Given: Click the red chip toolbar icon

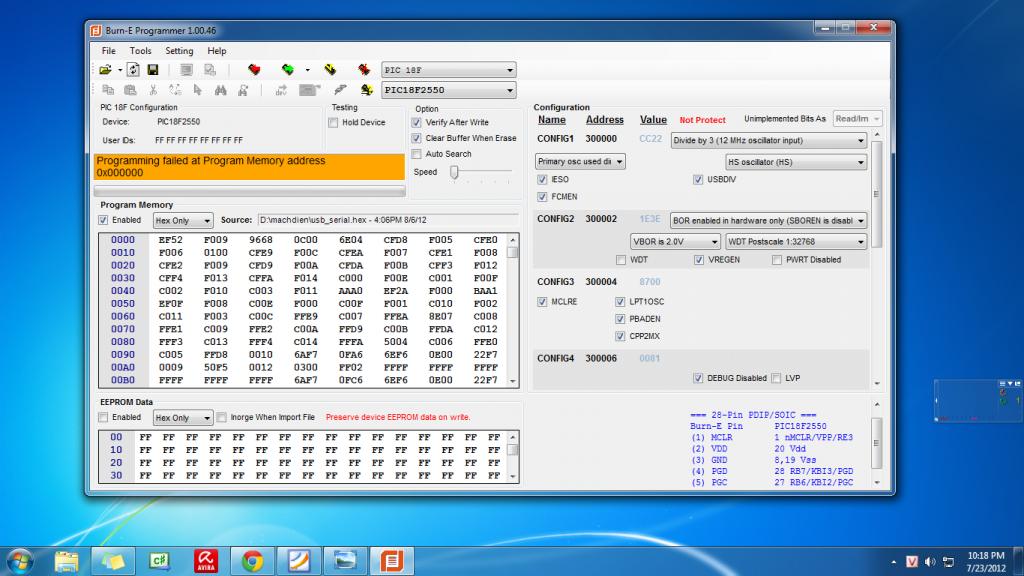Looking at the screenshot, I should (255, 70).
